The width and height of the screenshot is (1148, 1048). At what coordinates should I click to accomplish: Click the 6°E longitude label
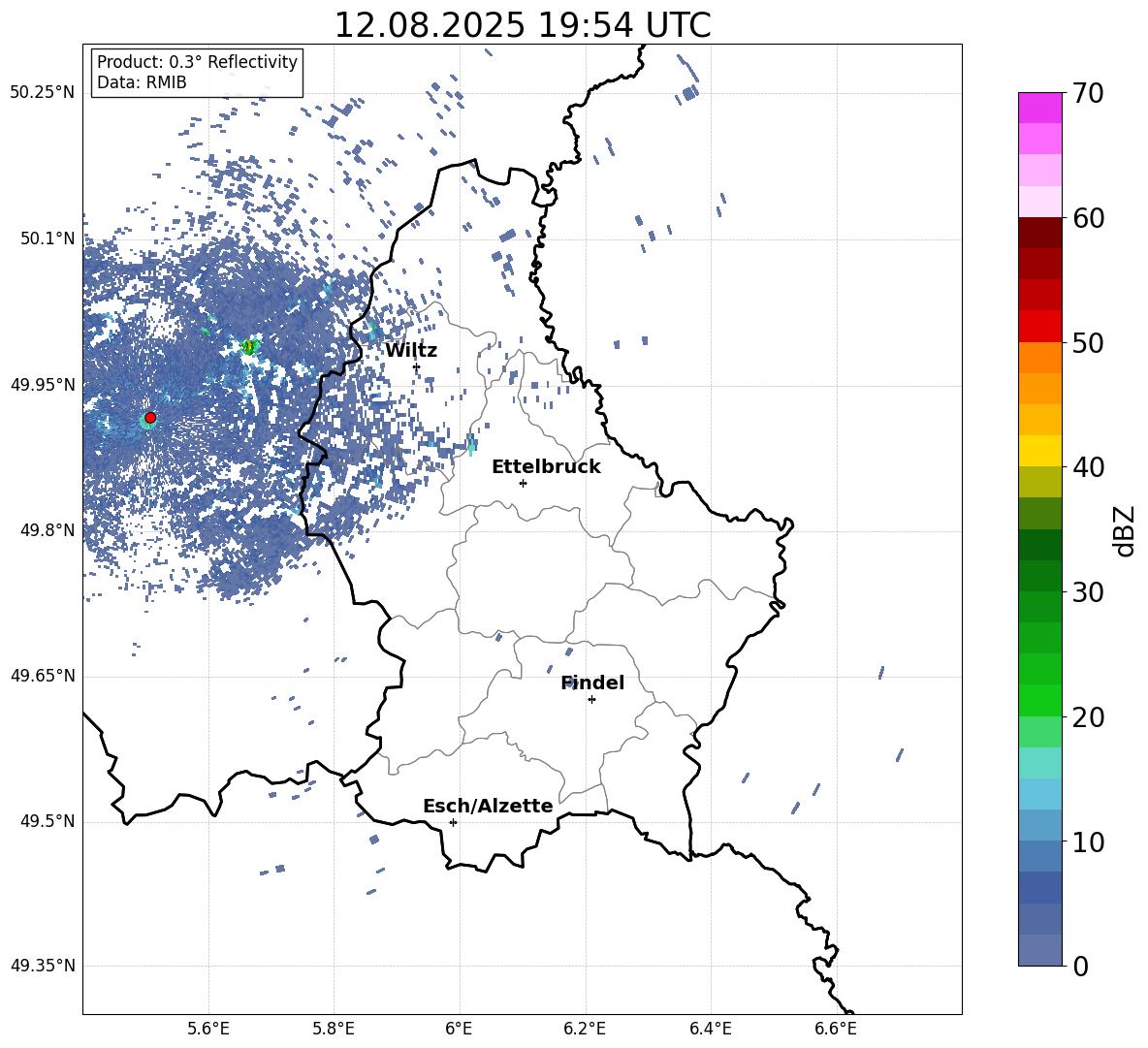pos(459,1029)
